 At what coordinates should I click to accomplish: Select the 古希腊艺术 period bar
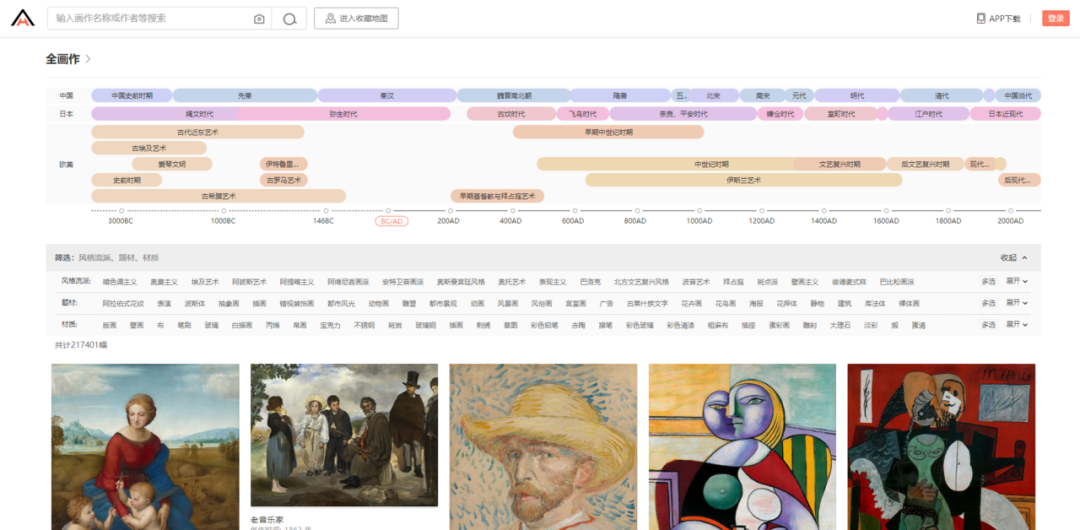pos(218,196)
